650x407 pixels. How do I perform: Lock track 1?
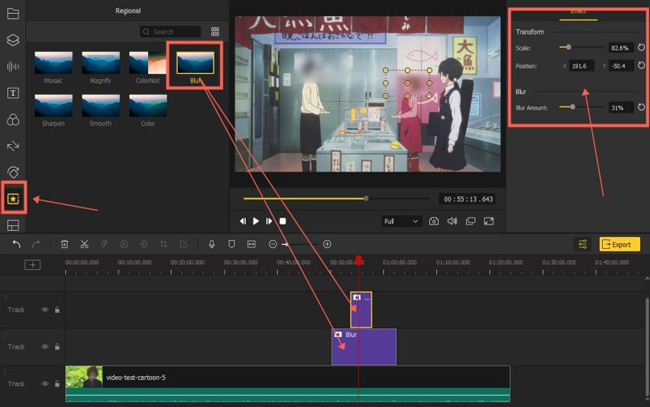tap(57, 384)
